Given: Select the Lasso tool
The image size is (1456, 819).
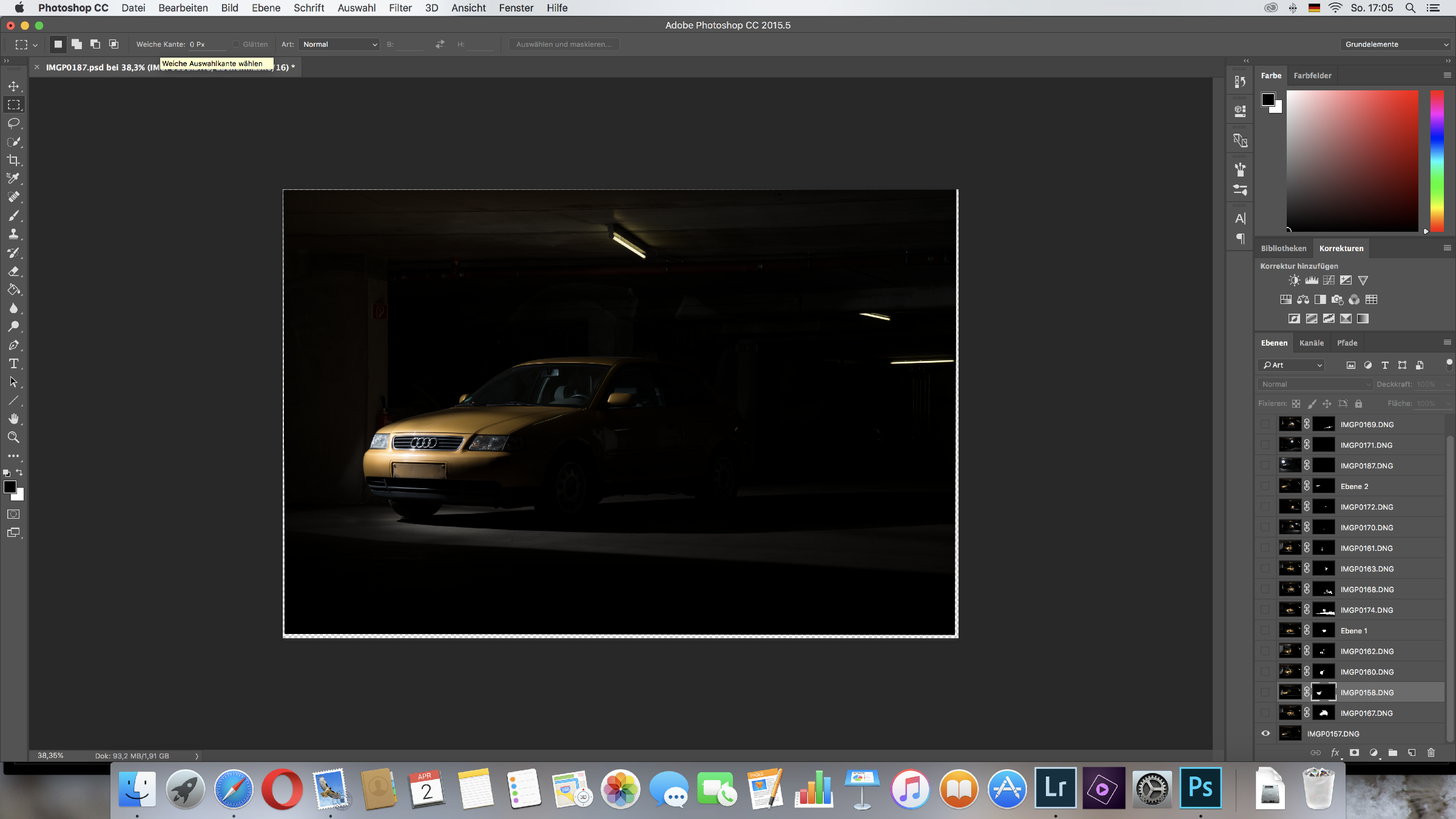Looking at the screenshot, I should pyautogui.click(x=14, y=123).
